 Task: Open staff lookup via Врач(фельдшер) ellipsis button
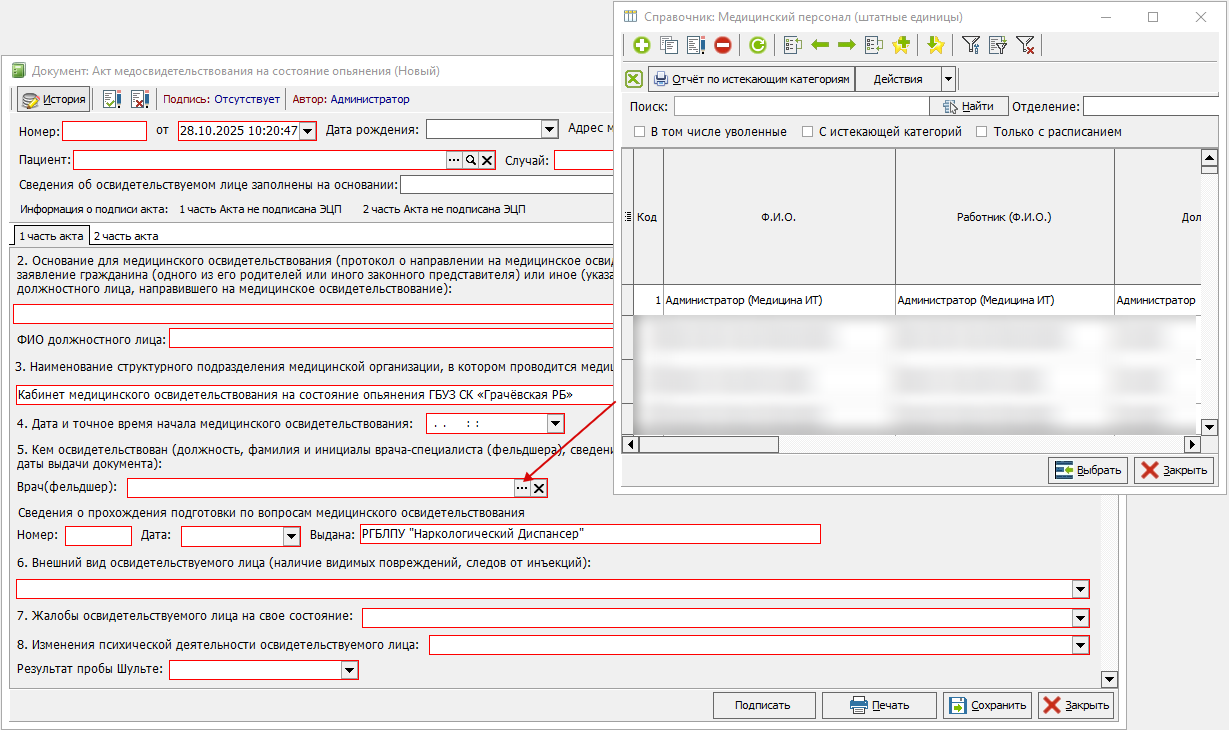coord(521,488)
